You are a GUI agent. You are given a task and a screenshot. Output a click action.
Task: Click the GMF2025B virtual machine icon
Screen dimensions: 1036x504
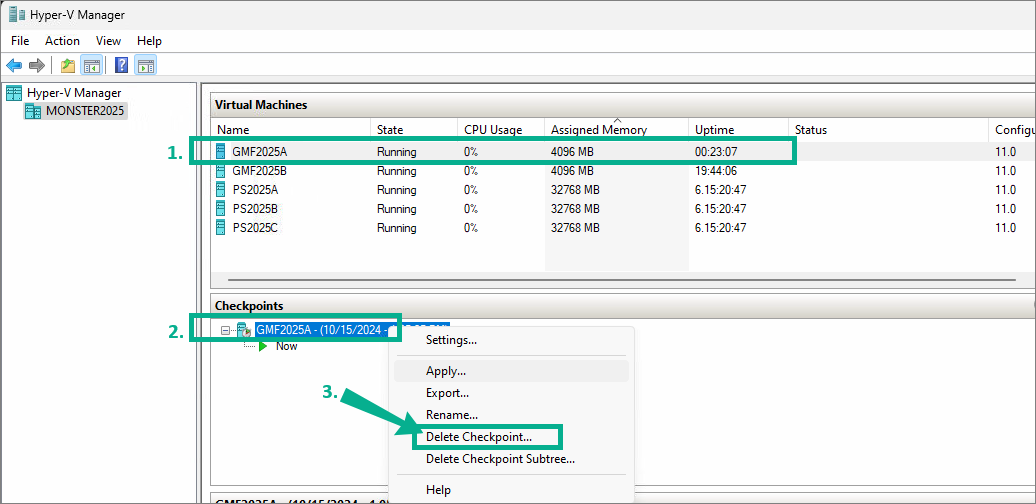(221, 171)
